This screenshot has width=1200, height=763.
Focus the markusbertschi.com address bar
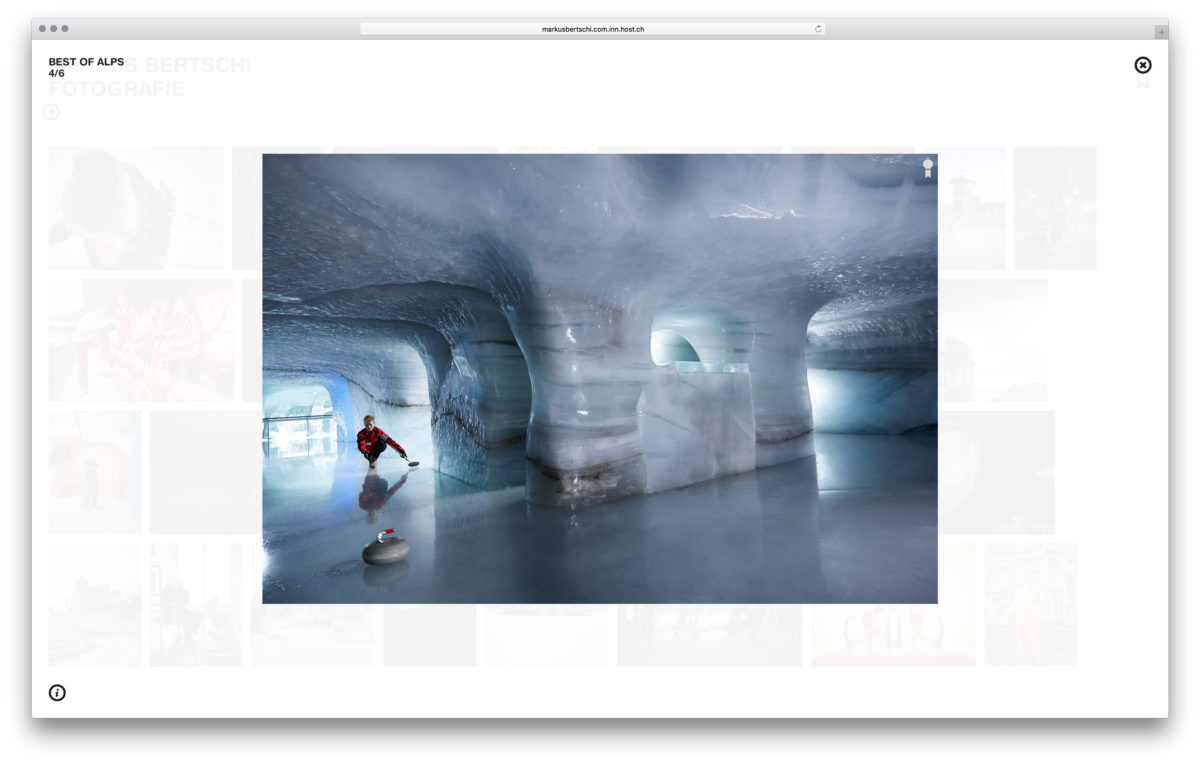click(592, 29)
